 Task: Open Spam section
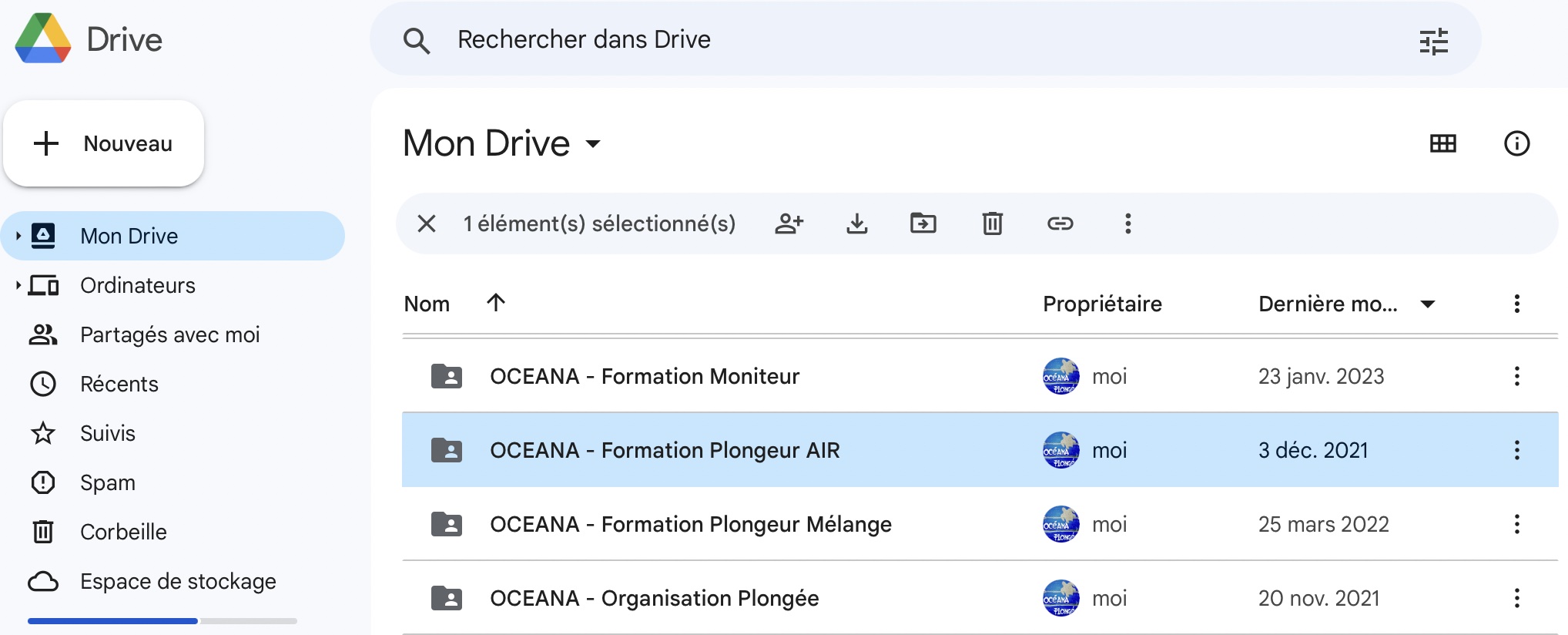[108, 482]
